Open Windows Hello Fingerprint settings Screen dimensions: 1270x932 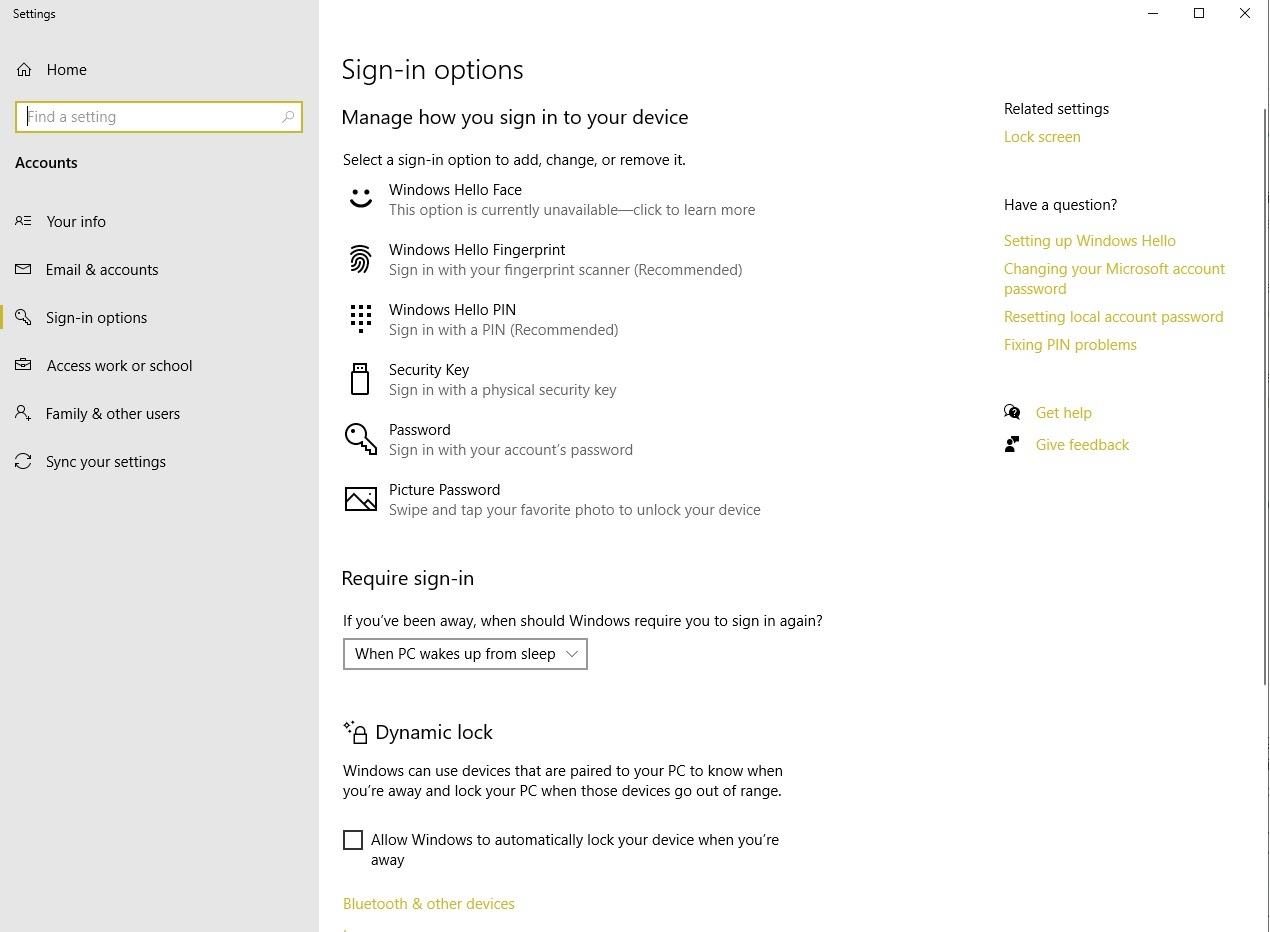(x=477, y=259)
